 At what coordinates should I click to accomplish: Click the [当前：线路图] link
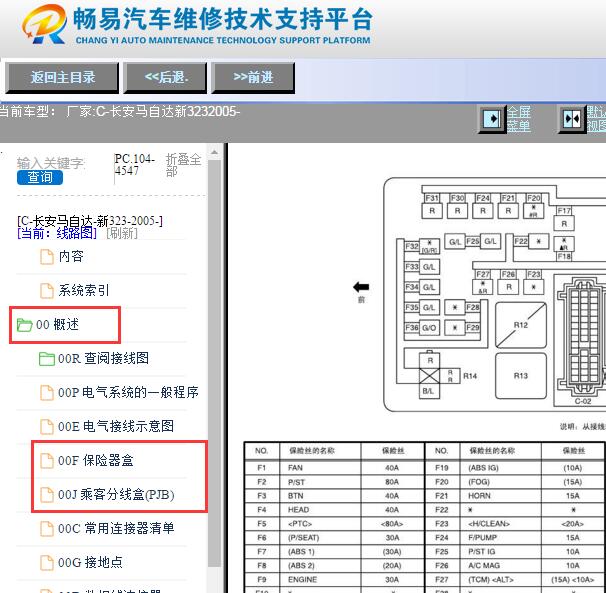click(57, 233)
